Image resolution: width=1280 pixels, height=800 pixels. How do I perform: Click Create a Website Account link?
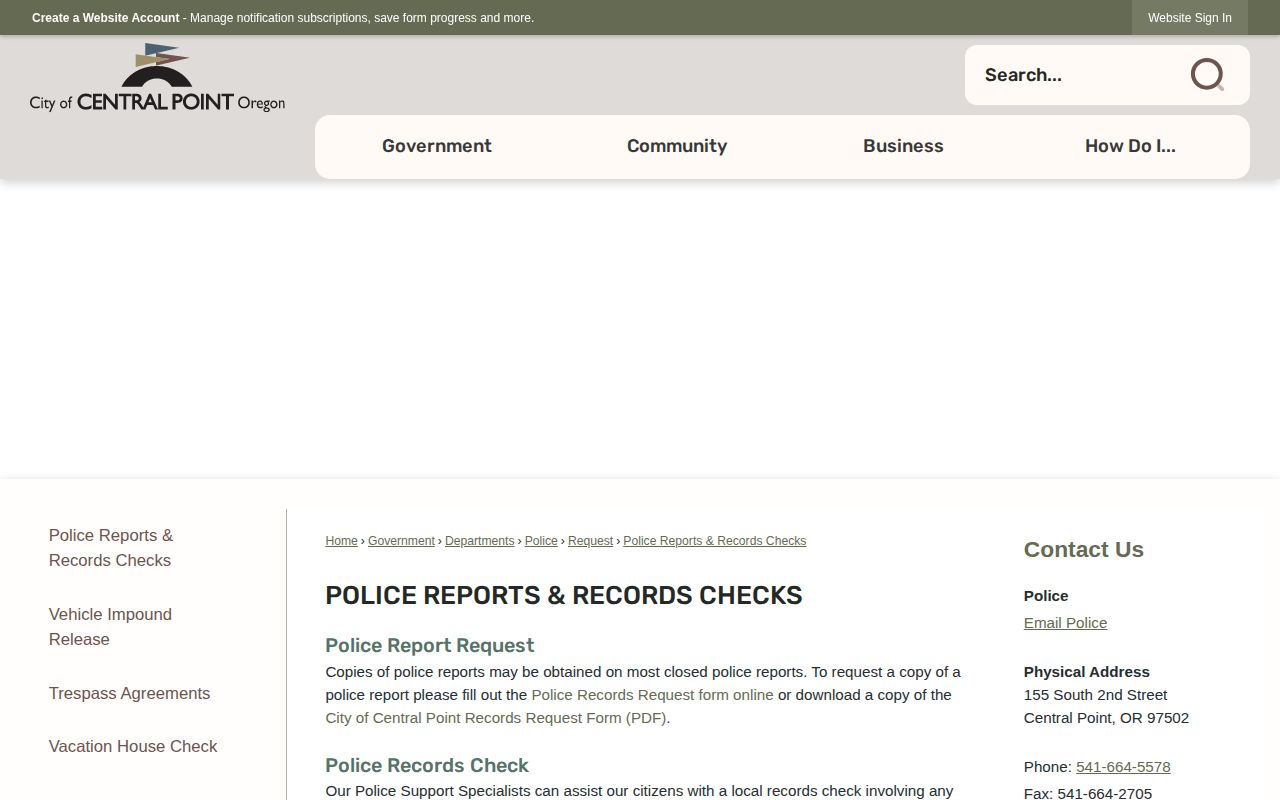[106, 18]
